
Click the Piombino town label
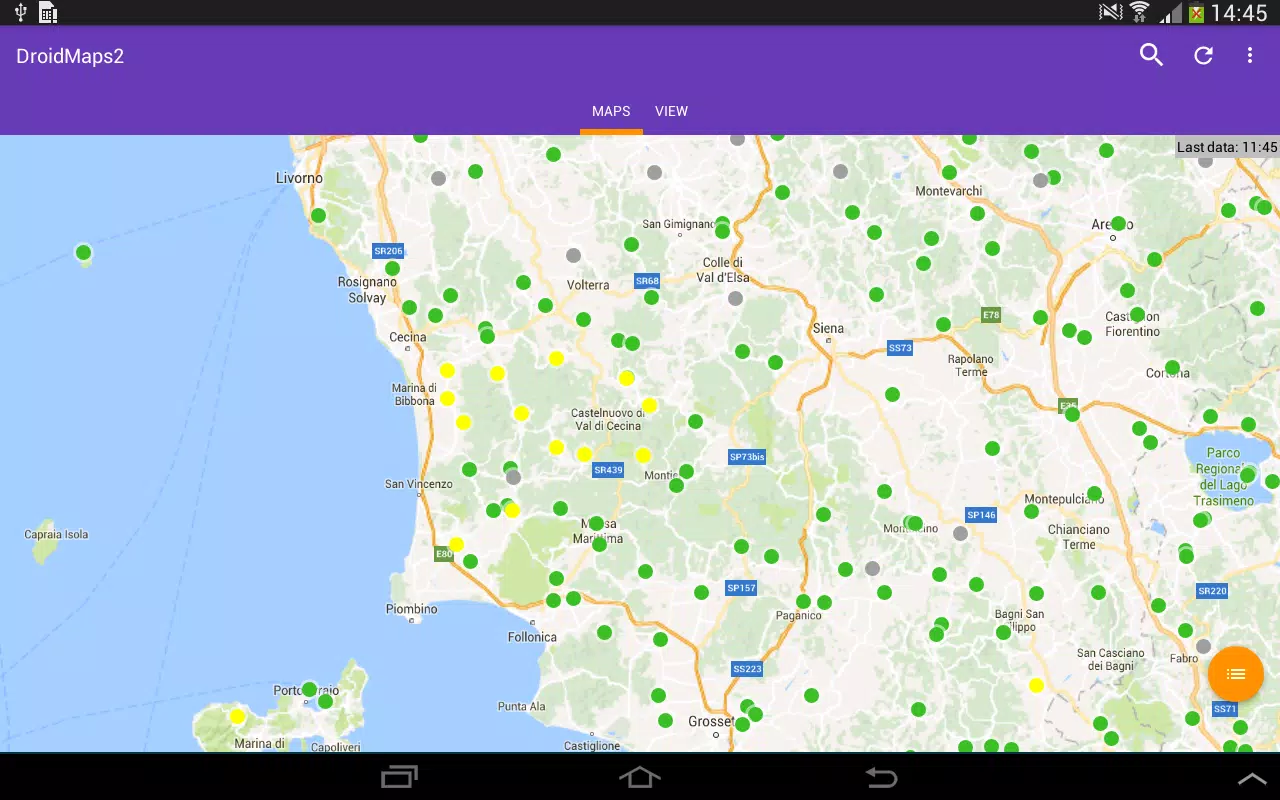[x=412, y=609]
